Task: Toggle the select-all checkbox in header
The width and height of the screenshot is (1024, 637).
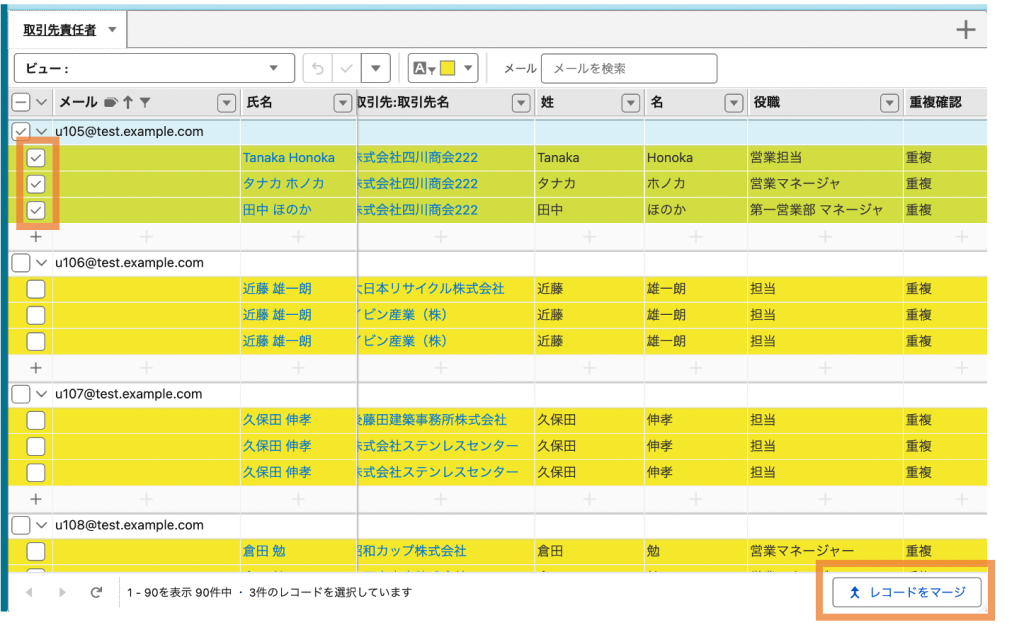Action: (x=20, y=102)
